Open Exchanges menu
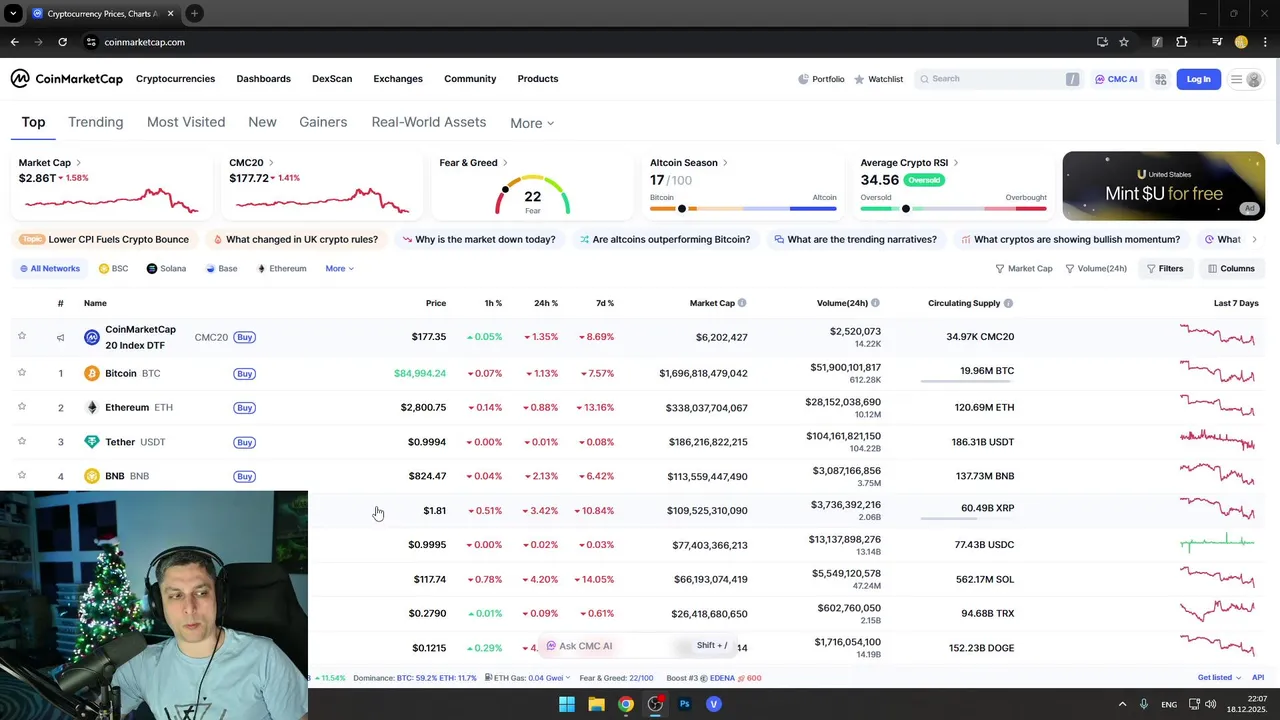 [x=398, y=79]
